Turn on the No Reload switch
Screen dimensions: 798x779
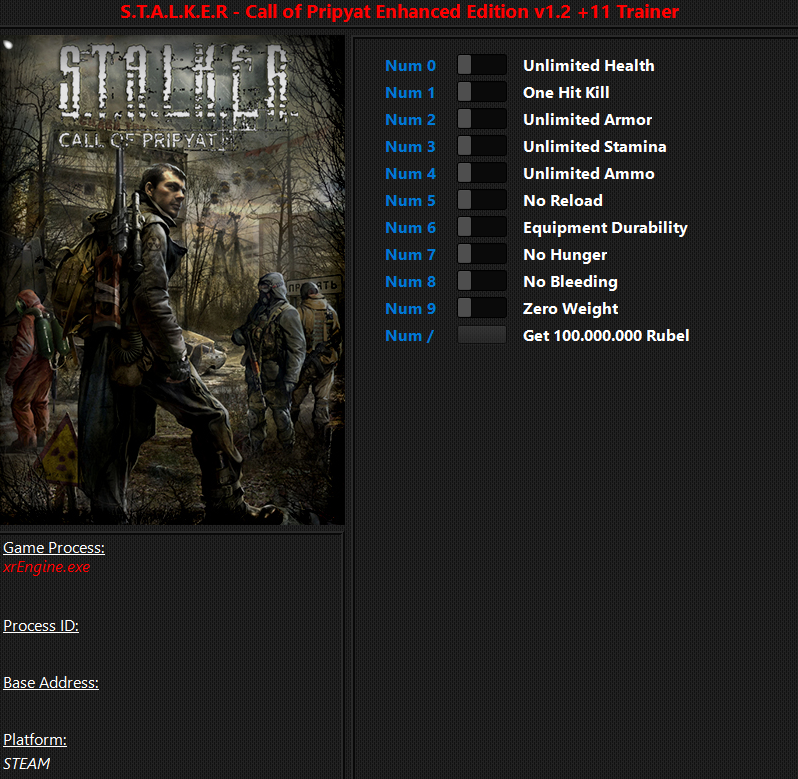[481, 200]
